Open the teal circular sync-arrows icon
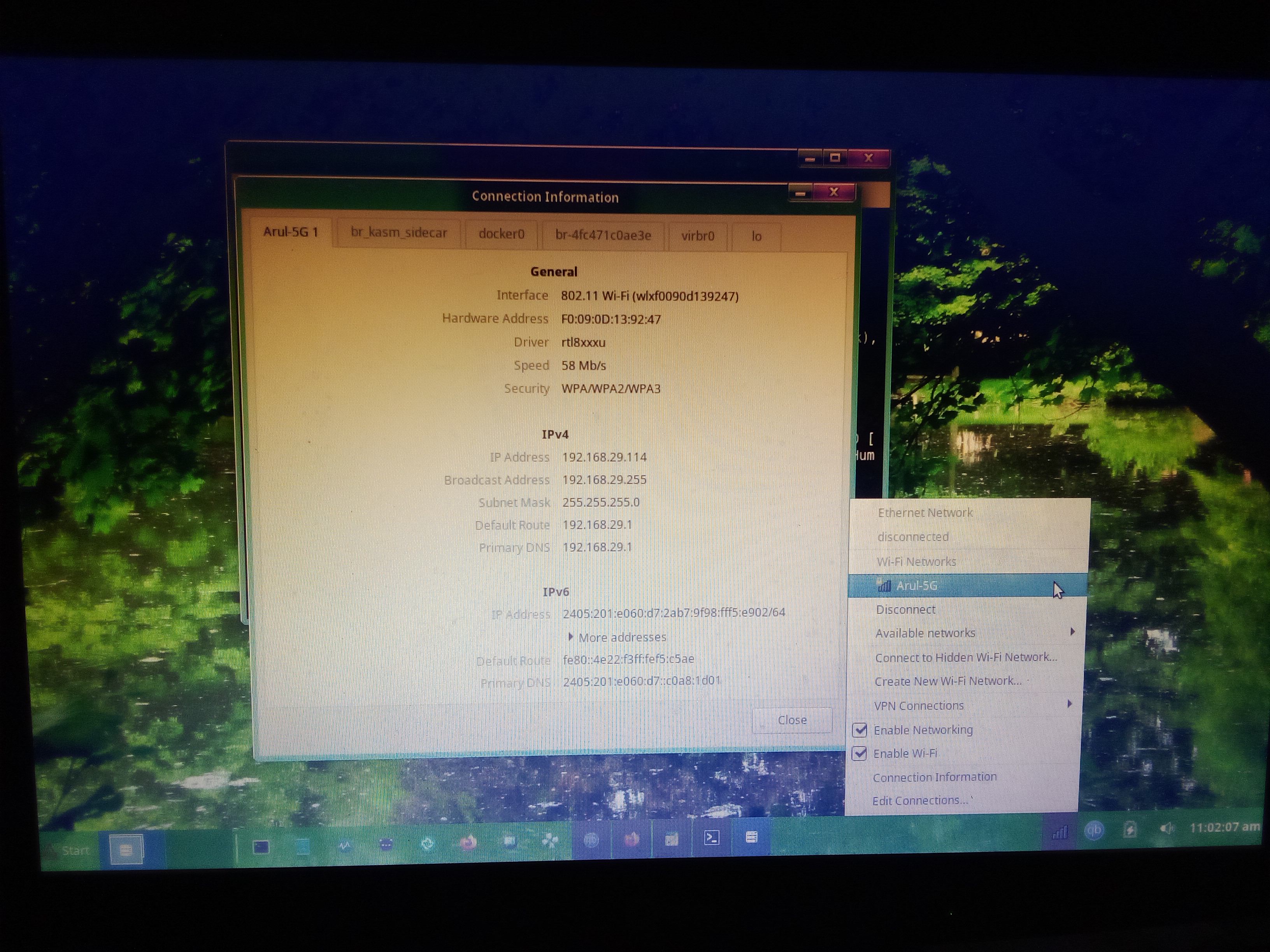 [x=427, y=844]
